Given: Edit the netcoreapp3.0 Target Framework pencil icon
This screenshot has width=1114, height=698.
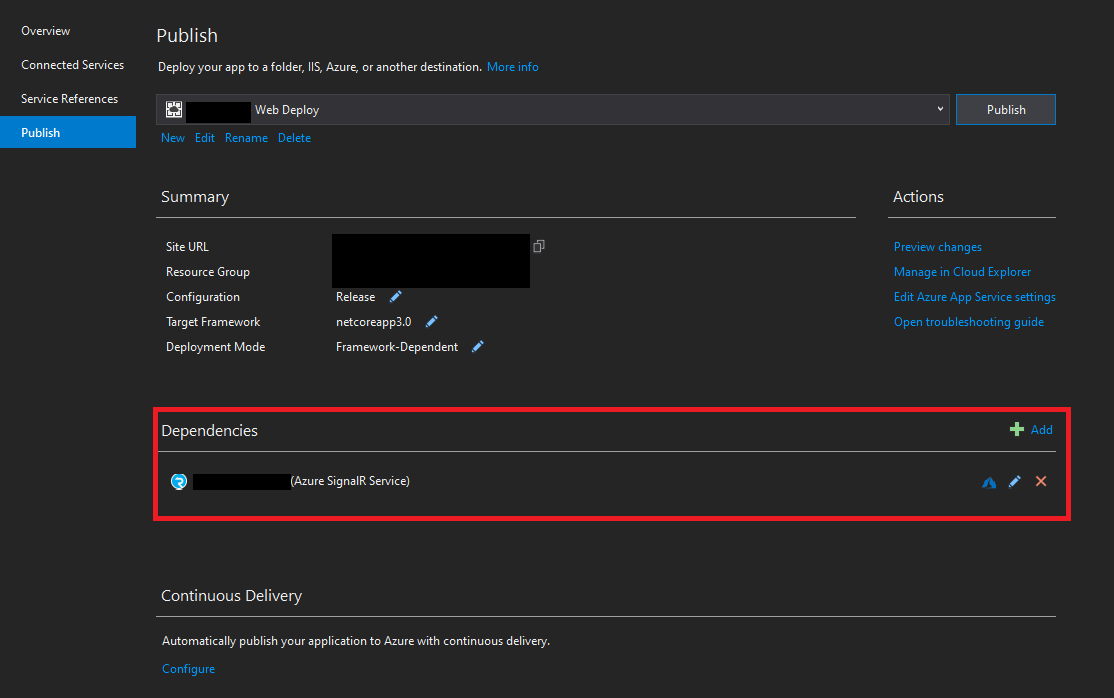Looking at the screenshot, I should coord(431,321).
